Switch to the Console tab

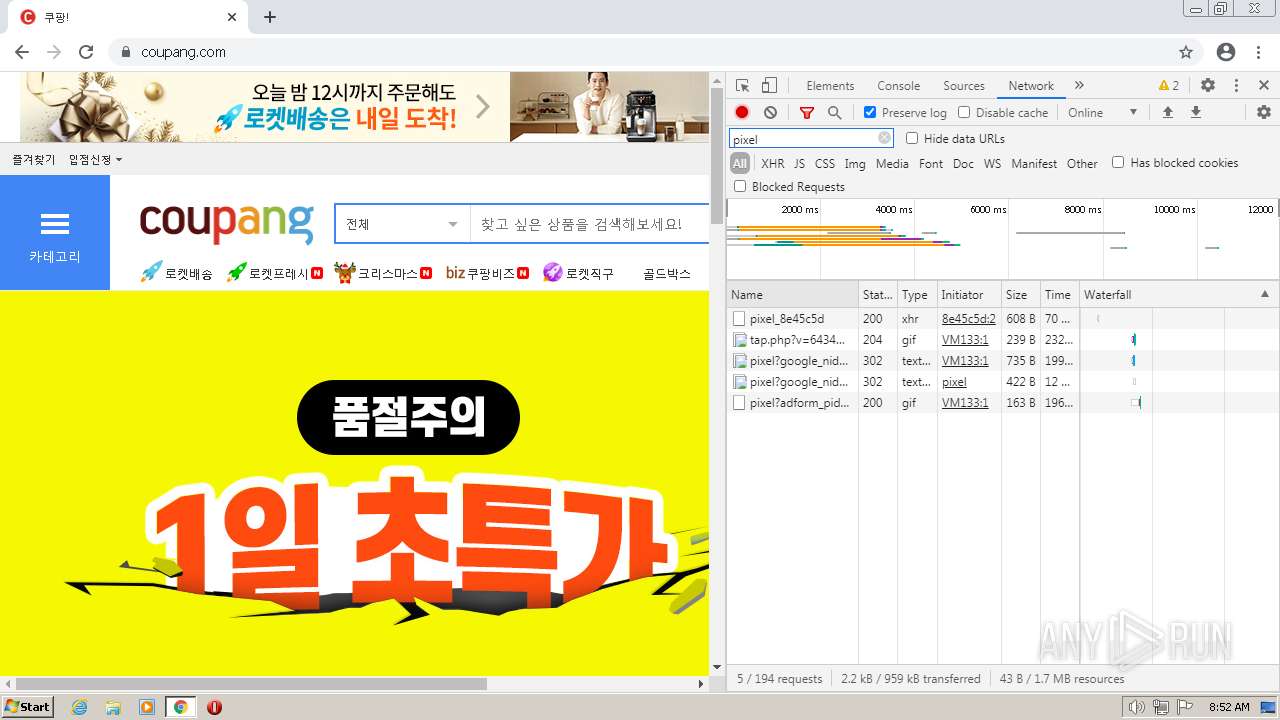[x=898, y=86]
